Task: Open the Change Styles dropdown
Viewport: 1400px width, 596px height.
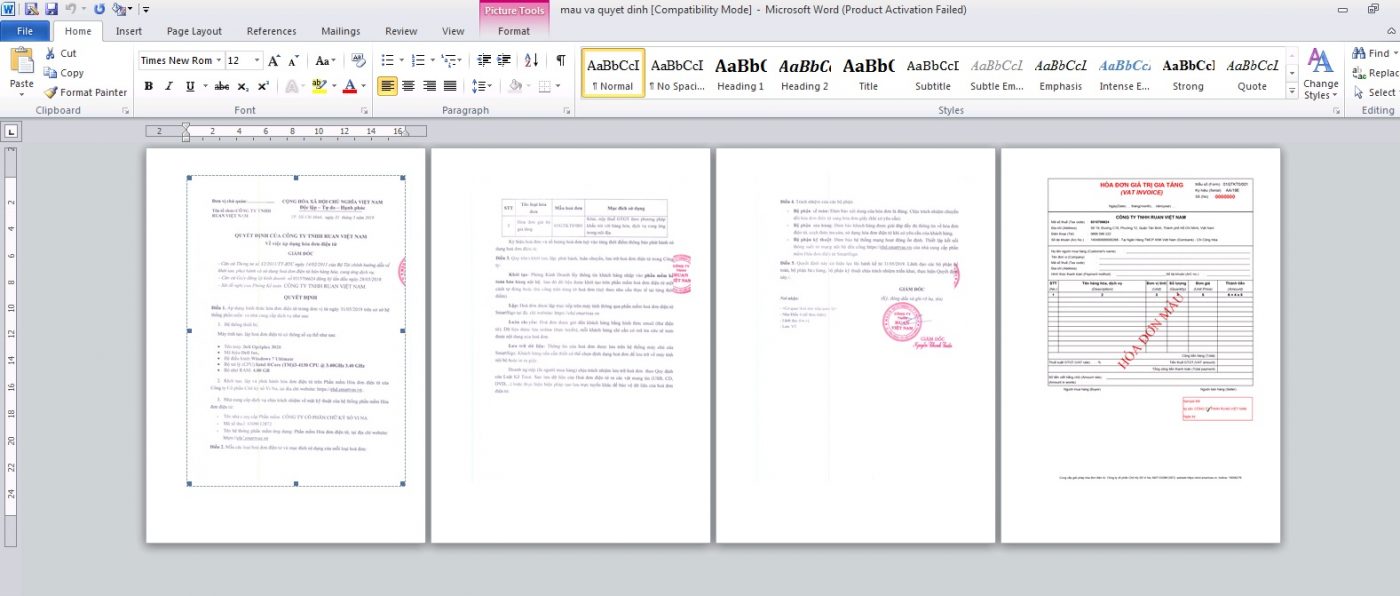Action: click(x=1321, y=75)
